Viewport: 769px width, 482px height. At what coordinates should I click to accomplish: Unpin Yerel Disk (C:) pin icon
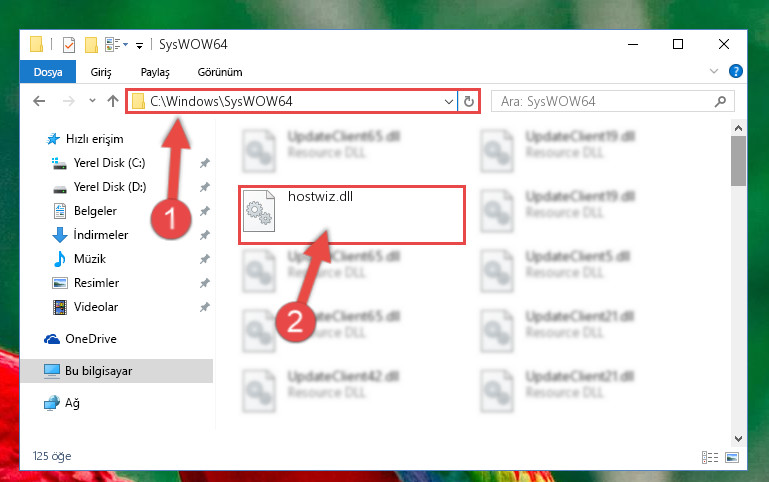(205, 163)
